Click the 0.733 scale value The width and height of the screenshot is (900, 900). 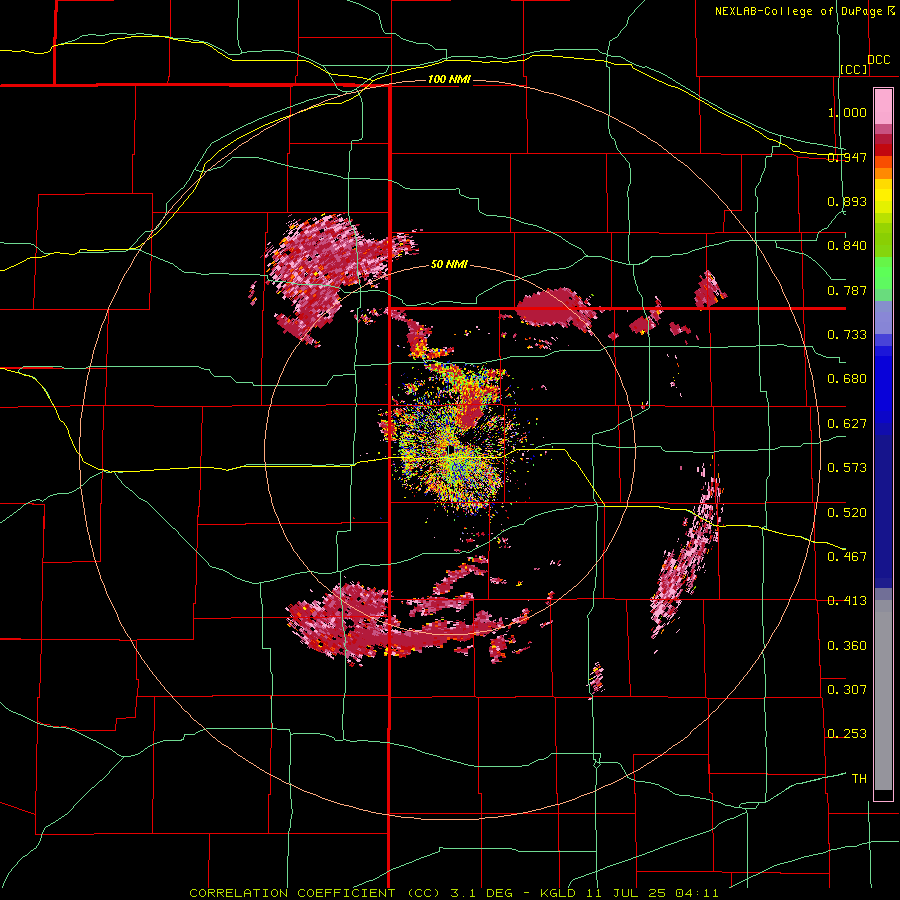coord(847,335)
